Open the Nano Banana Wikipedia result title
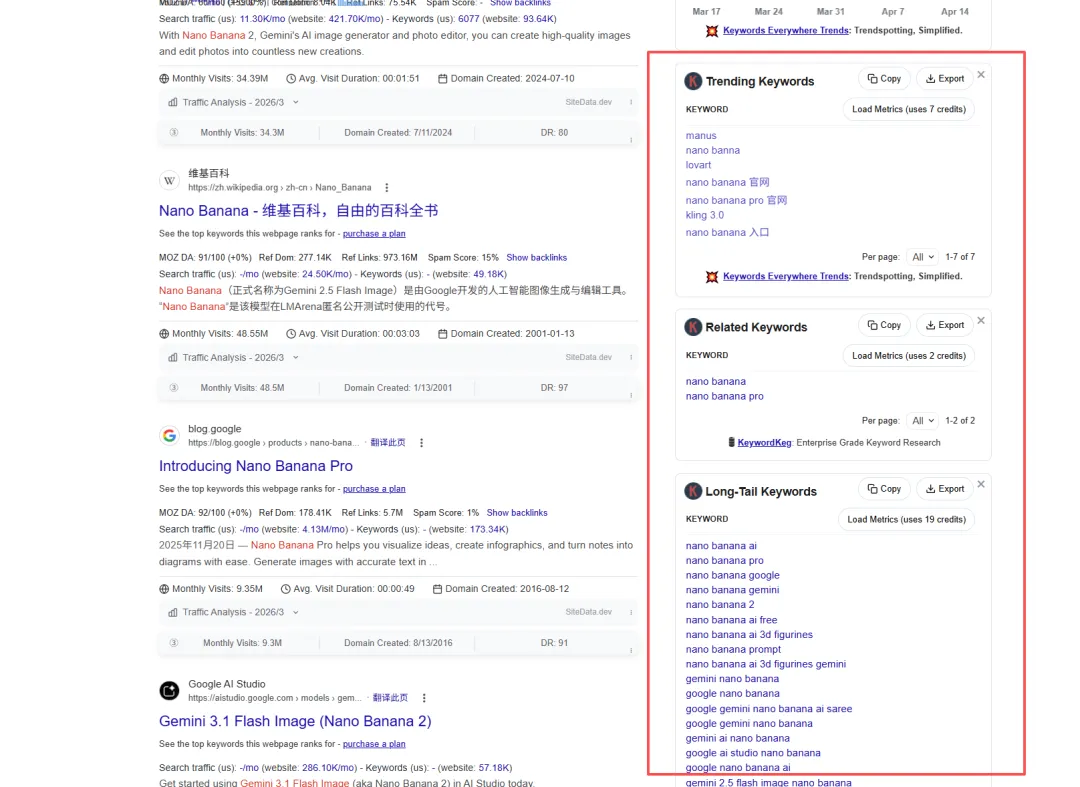 point(298,211)
